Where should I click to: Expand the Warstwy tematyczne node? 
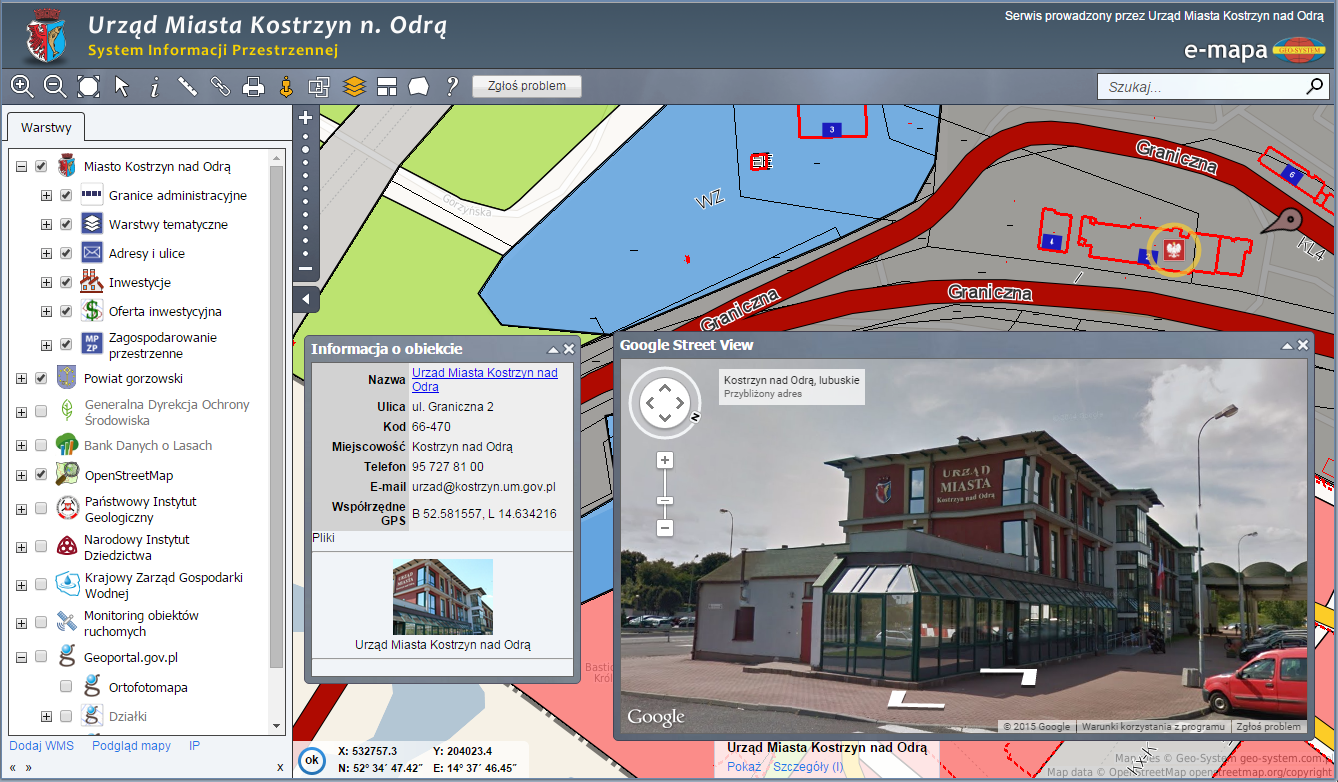pyautogui.click(x=46, y=225)
